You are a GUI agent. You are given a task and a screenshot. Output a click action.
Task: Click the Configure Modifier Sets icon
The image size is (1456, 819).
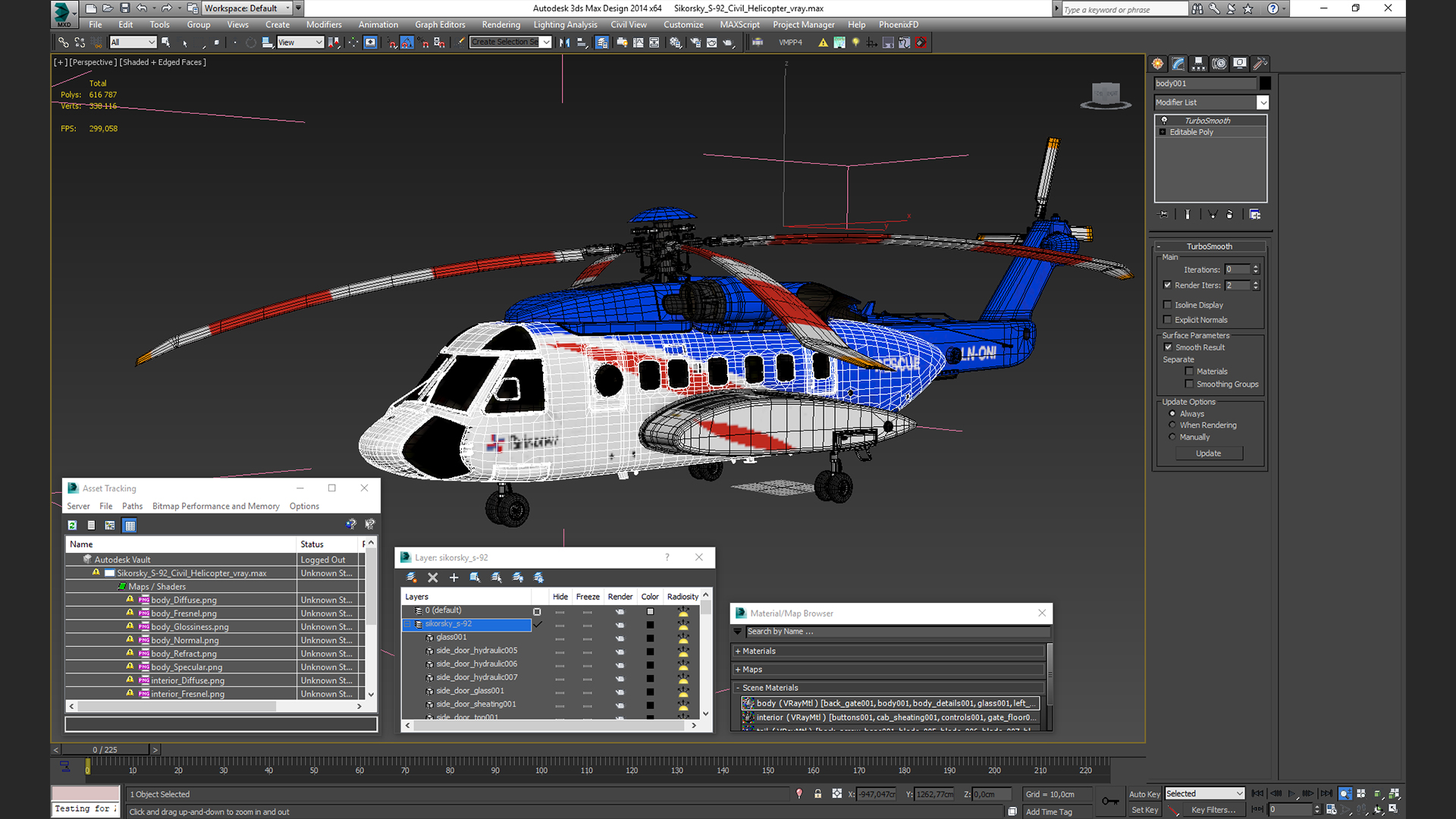[1255, 215]
